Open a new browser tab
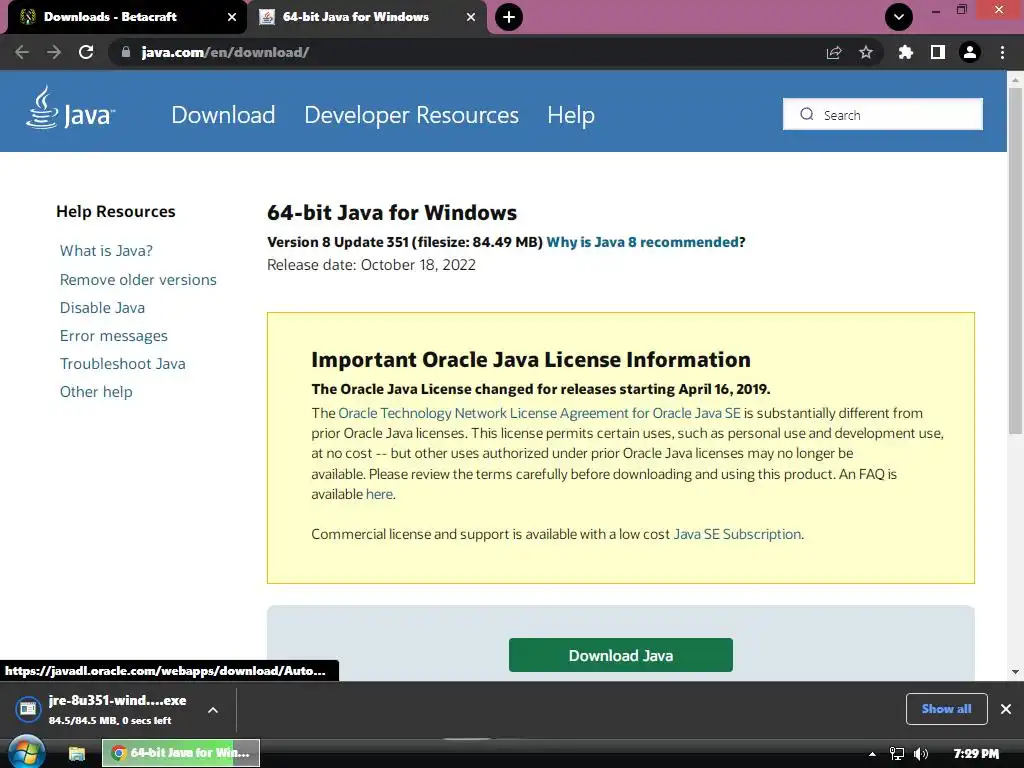This screenshot has height=768, width=1024. (509, 17)
